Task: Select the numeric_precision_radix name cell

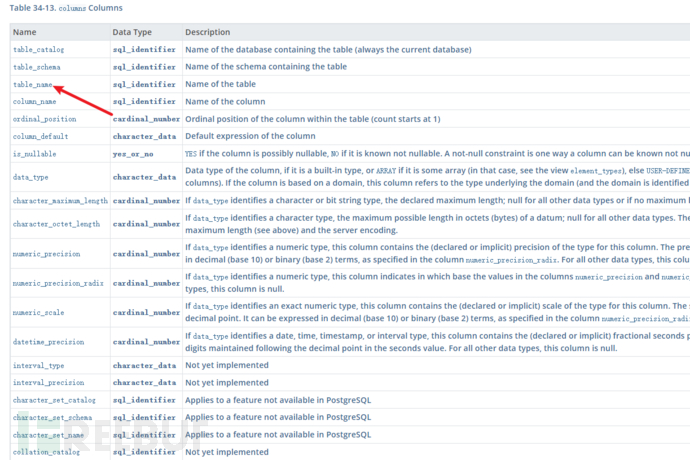Action: pos(58,283)
